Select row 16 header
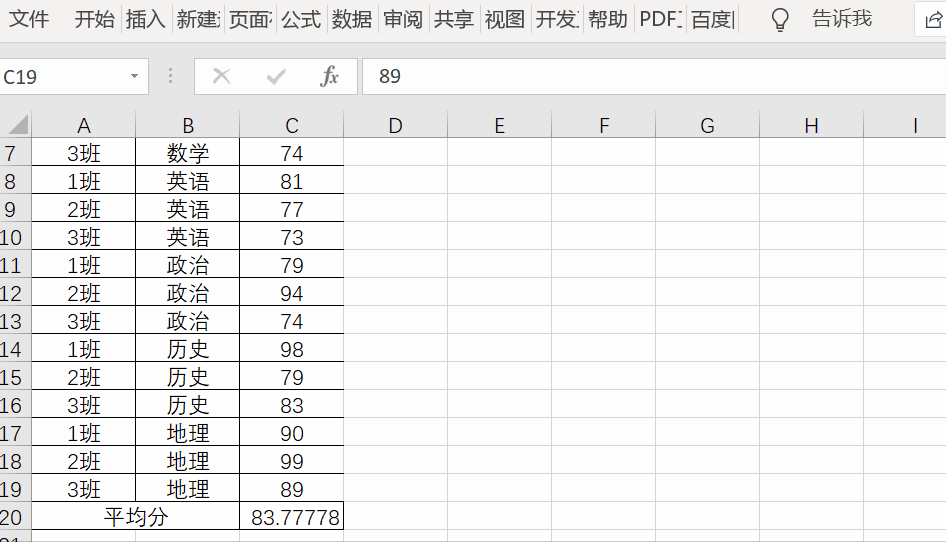This screenshot has height=542, width=946. 15,405
